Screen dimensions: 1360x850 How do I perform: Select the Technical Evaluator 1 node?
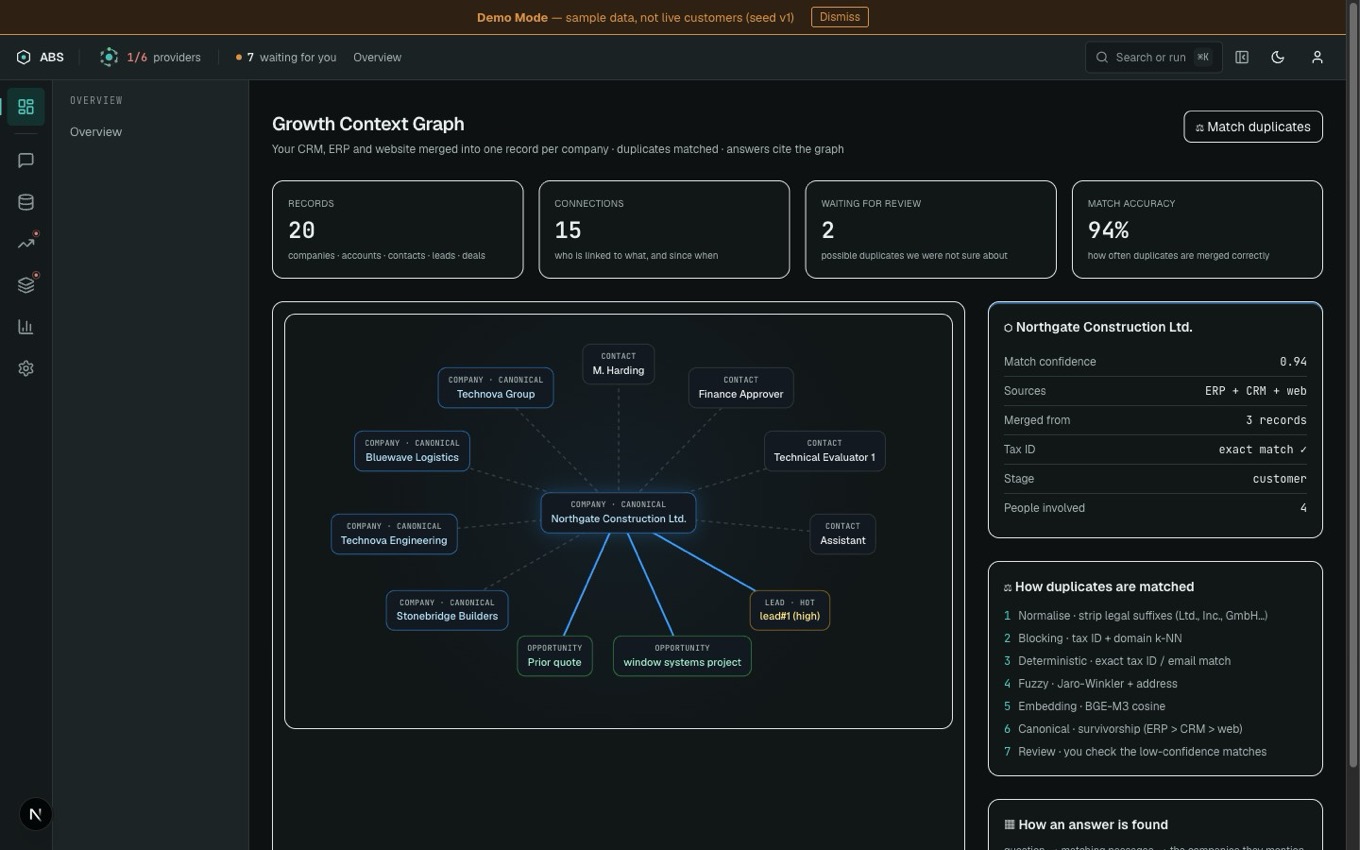tap(824, 450)
